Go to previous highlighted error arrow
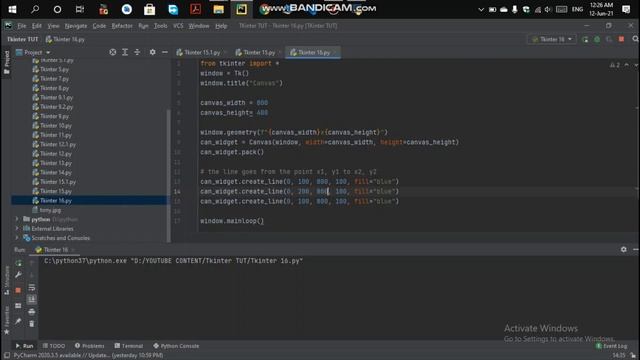The height and width of the screenshot is (360, 640). tap(627, 65)
